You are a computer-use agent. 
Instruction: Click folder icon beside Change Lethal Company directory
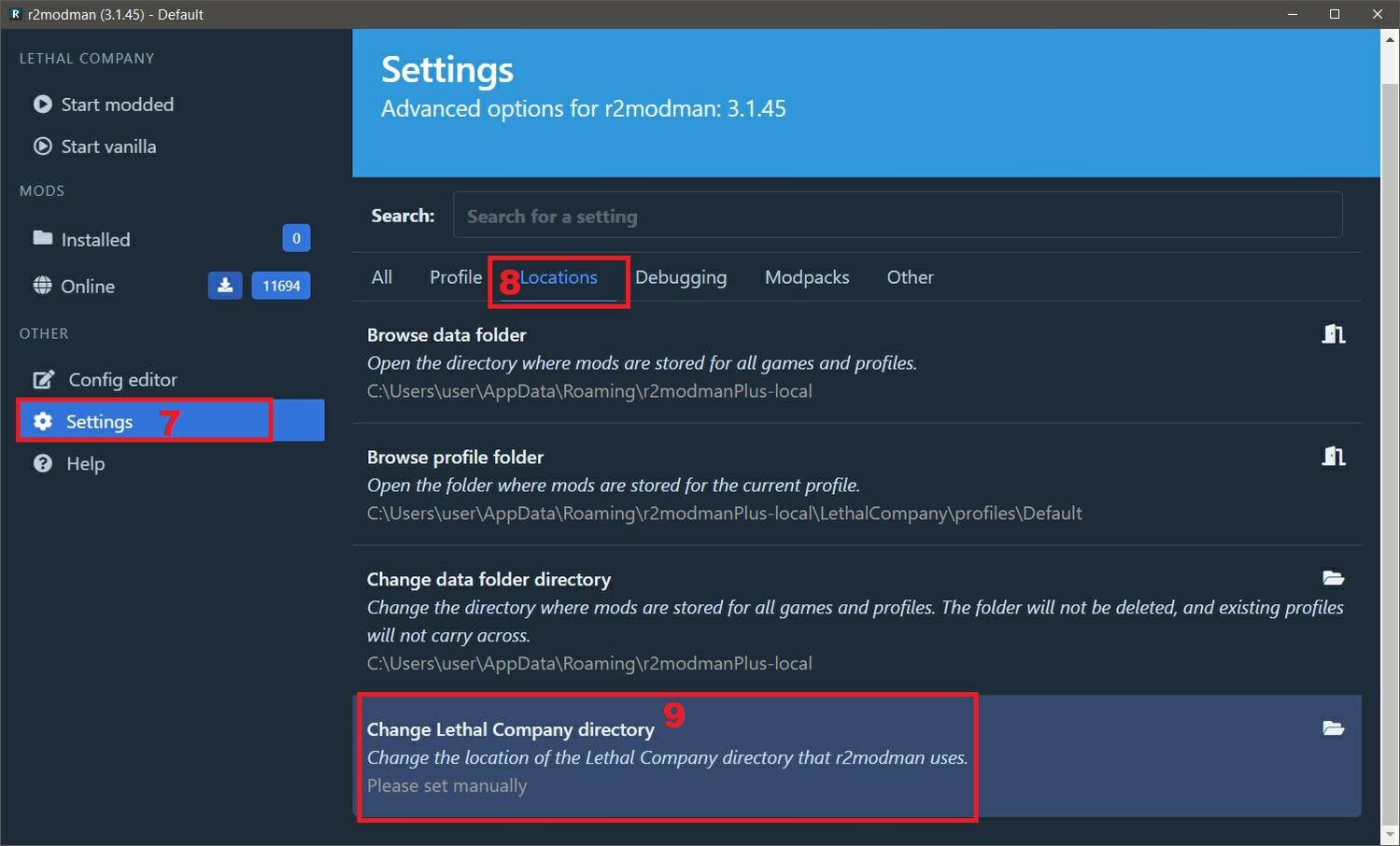click(1333, 728)
